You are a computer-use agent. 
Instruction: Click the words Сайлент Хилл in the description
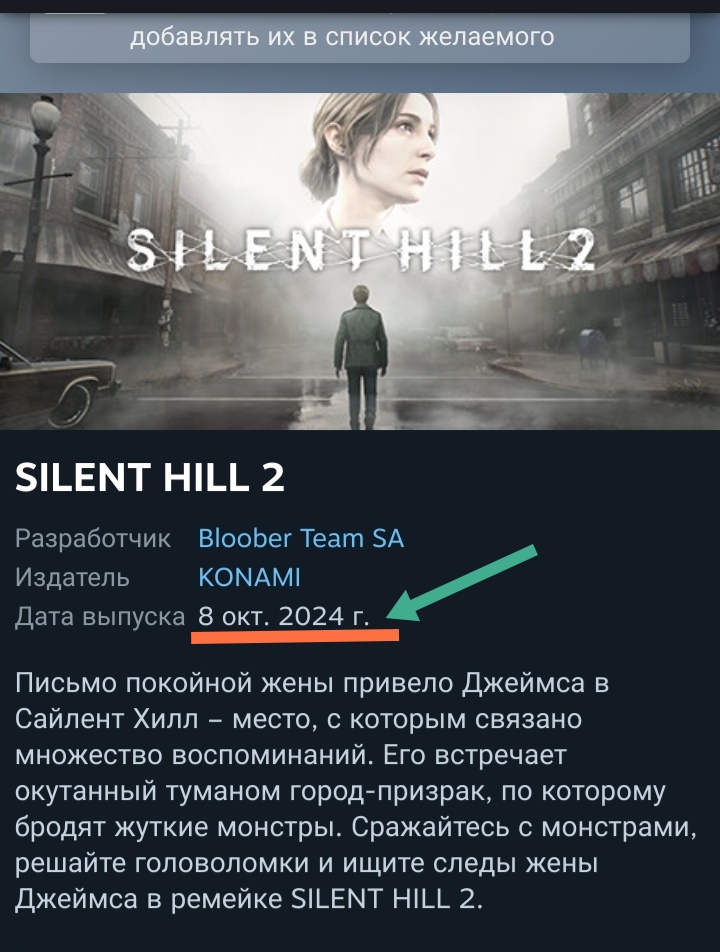coord(107,719)
